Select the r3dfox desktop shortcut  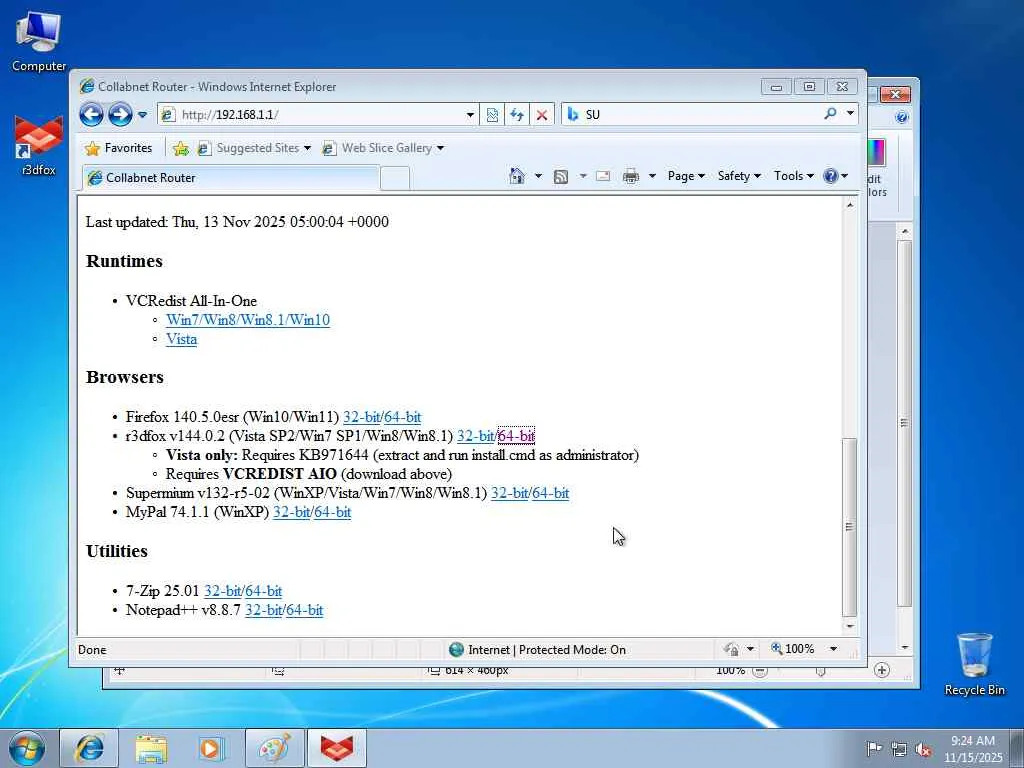pos(39,146)
